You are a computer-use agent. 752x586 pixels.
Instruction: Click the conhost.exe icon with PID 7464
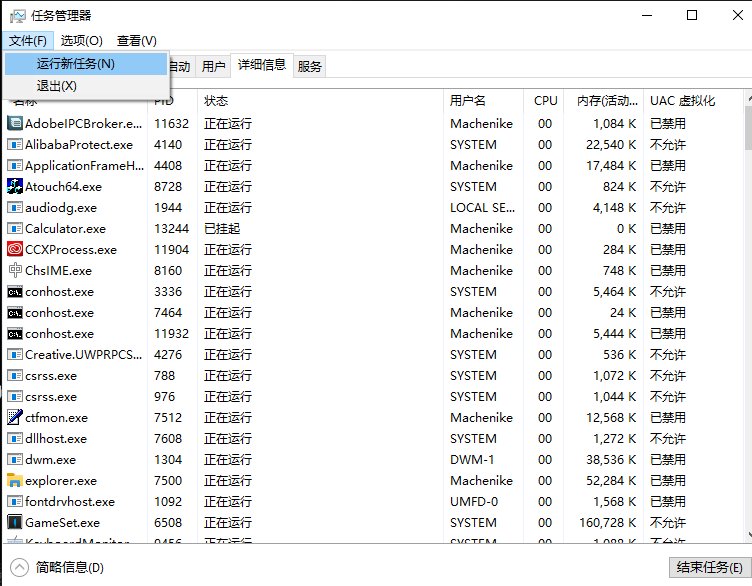(x=15, y=313)
